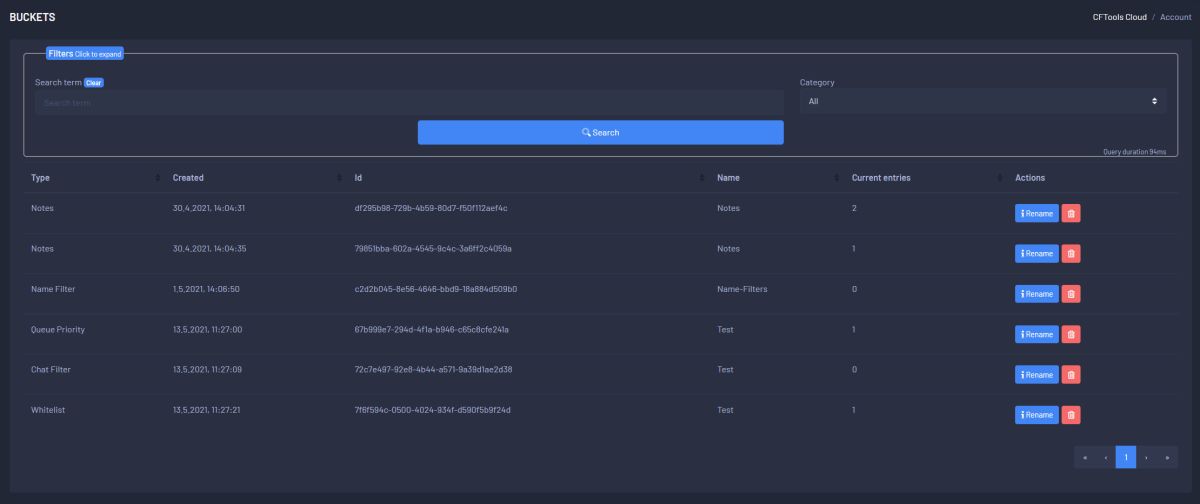Rename the Name-Filters bucket

pyautogui.click(x=1037, y=294)
